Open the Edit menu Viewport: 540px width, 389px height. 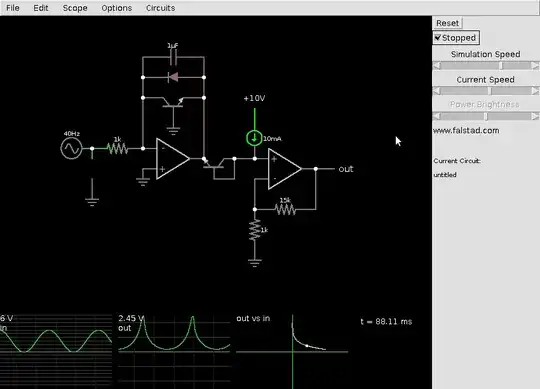[x=41, y=8]
